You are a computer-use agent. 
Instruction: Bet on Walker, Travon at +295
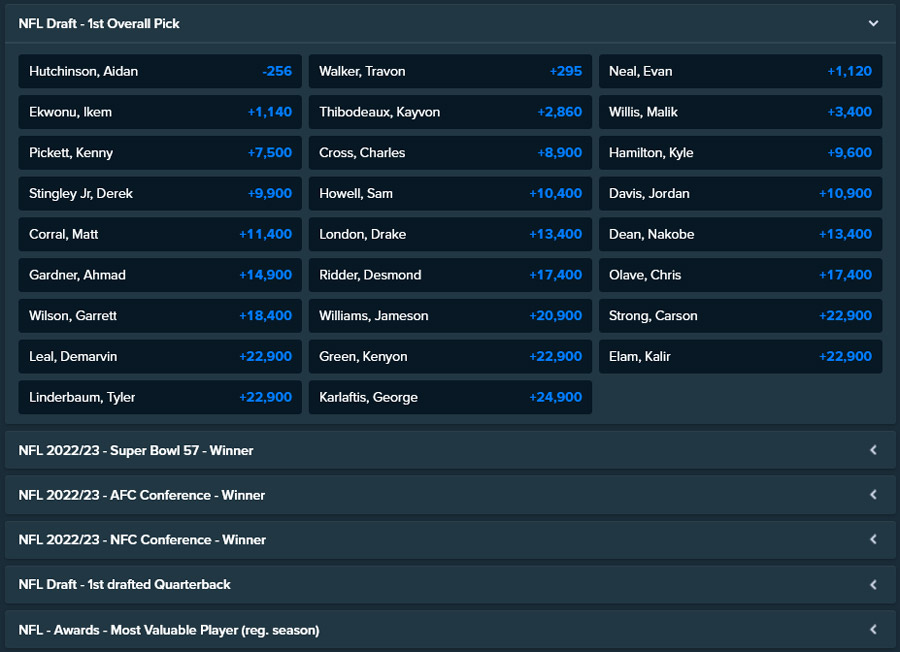(450, 71)
